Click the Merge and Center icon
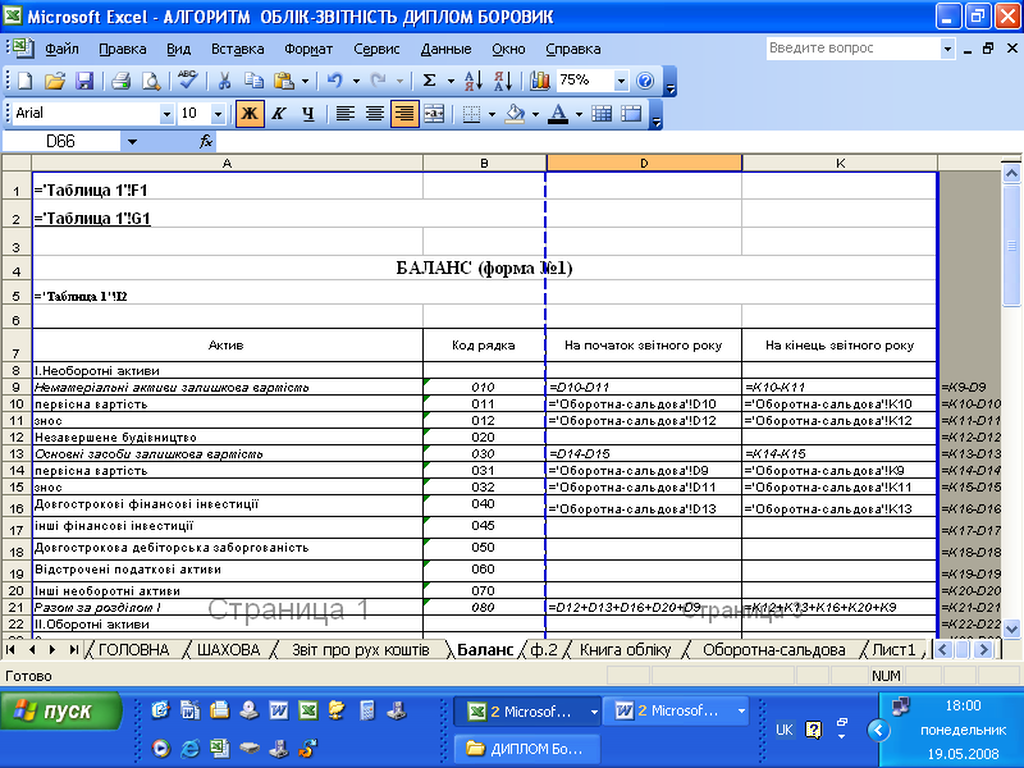 click(434, 114)
